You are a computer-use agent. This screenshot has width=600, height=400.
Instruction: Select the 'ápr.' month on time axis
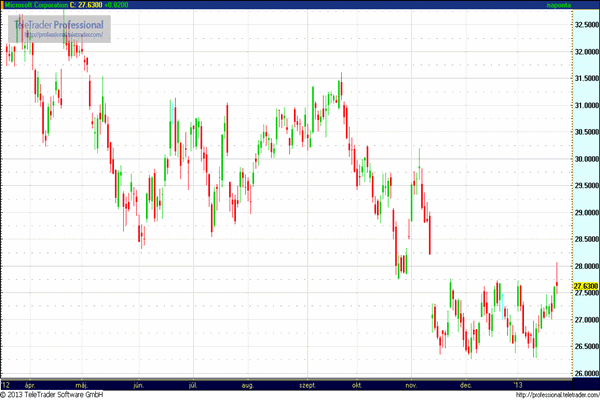click(x=29, y=383)
